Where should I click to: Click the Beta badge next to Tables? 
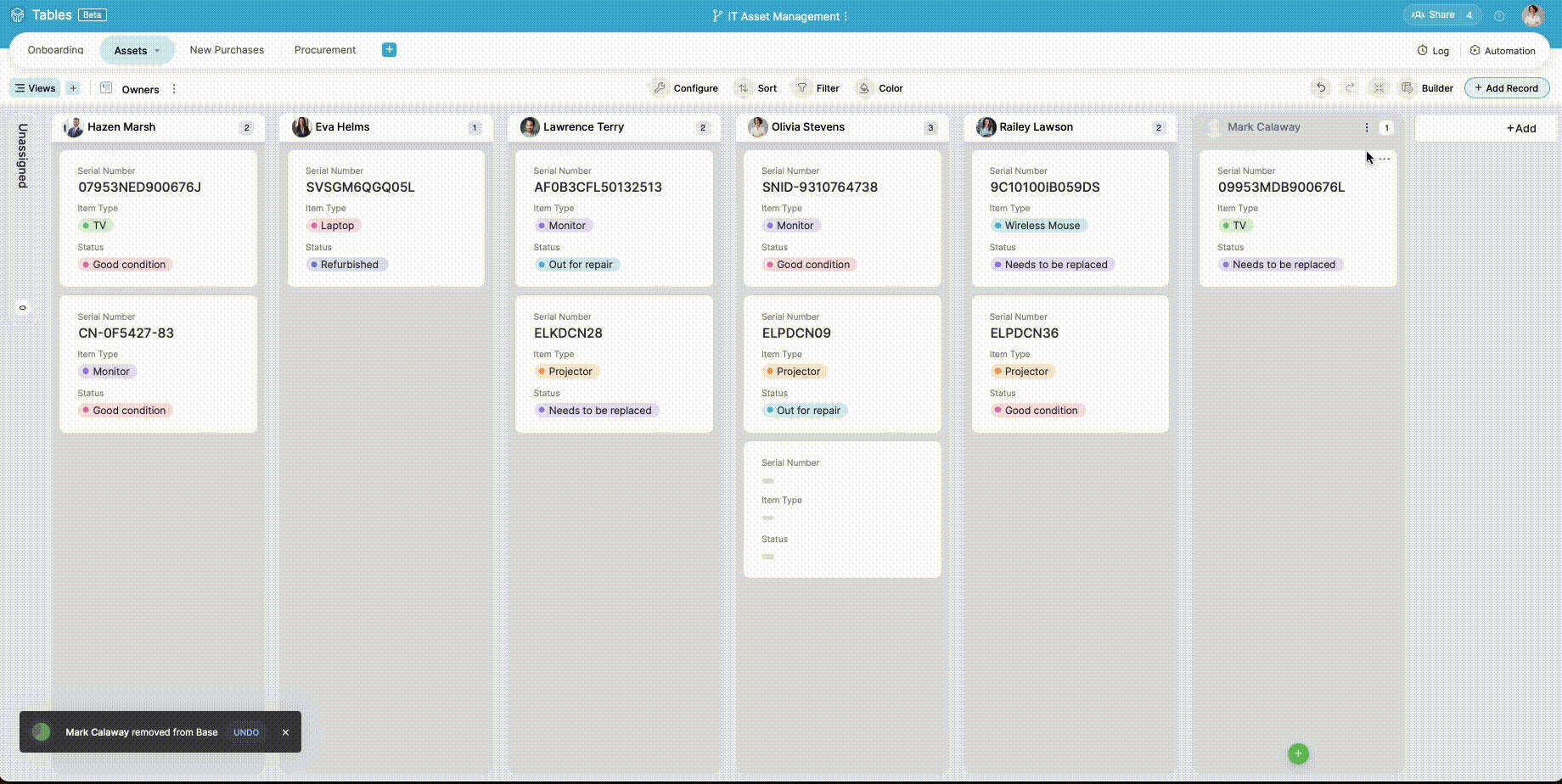(x=93, y=15)
